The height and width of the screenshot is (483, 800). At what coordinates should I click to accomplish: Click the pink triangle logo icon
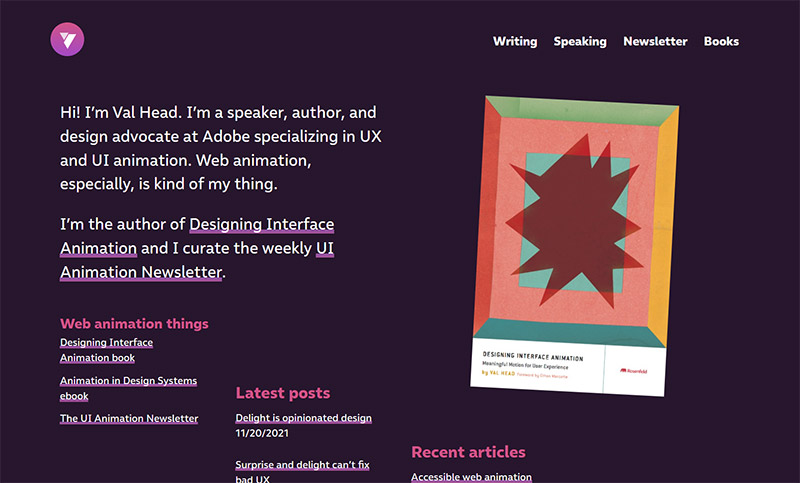67,39
